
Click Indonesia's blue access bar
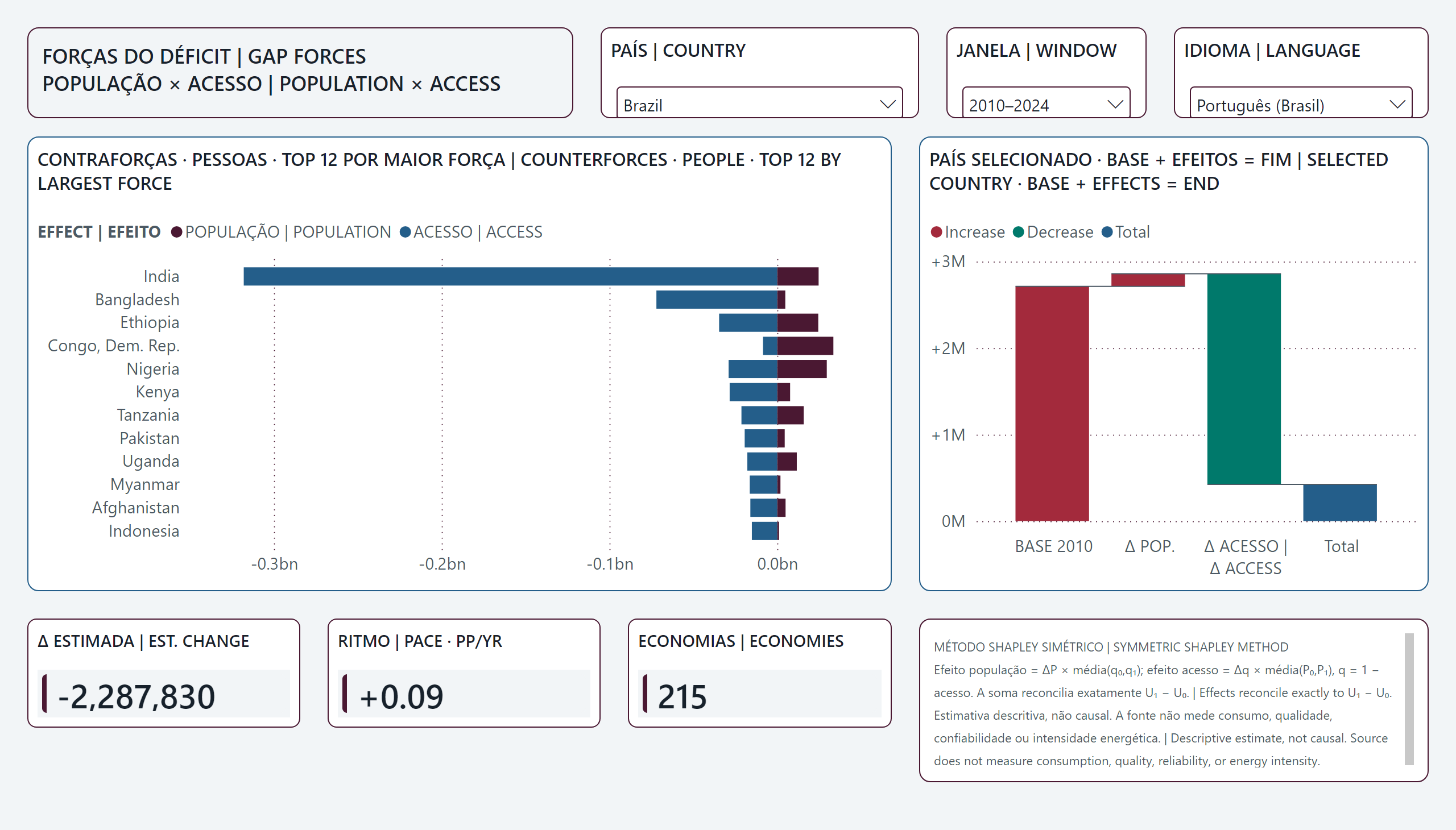[x=765, y=531]
